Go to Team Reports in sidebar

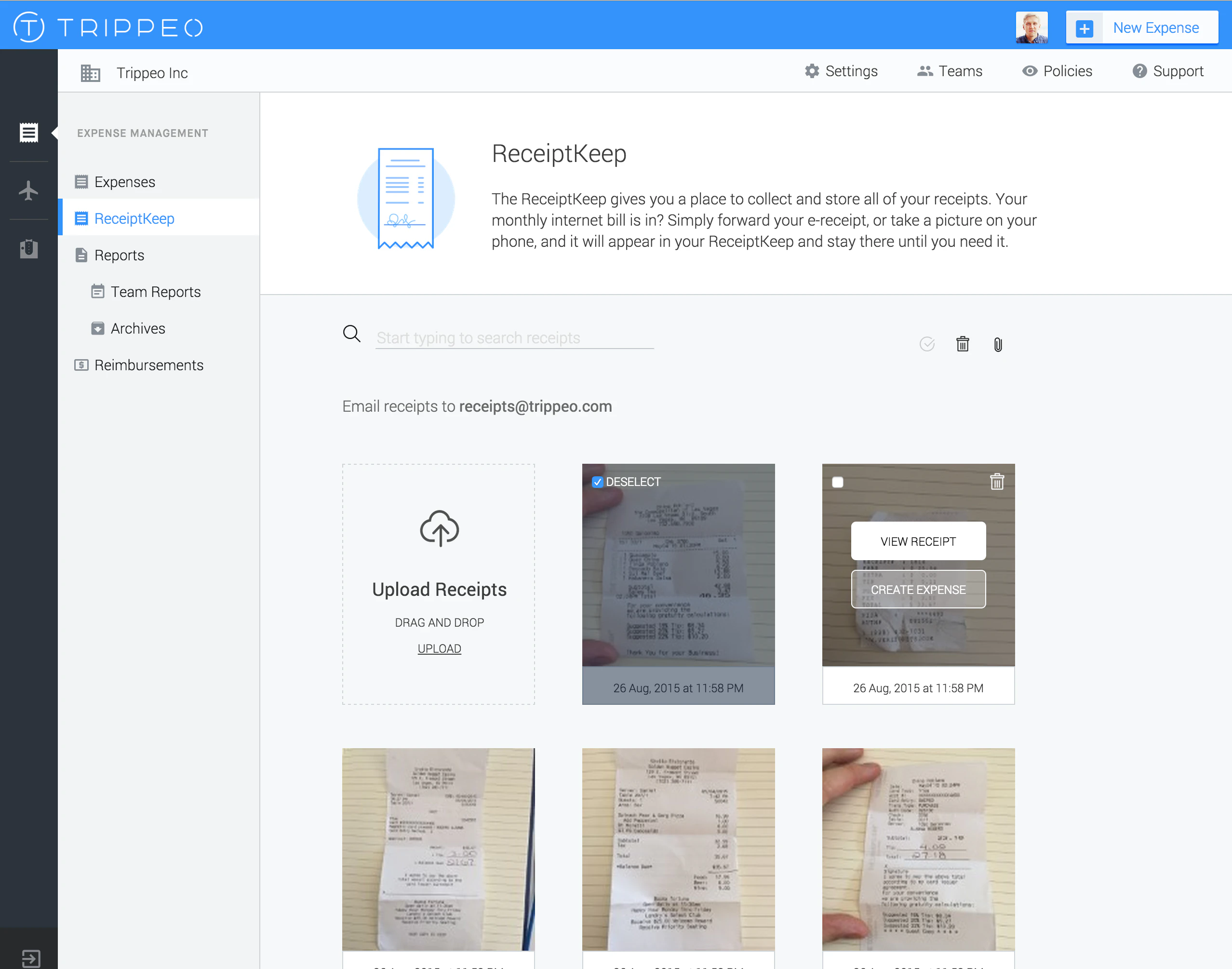click(155, 292)
